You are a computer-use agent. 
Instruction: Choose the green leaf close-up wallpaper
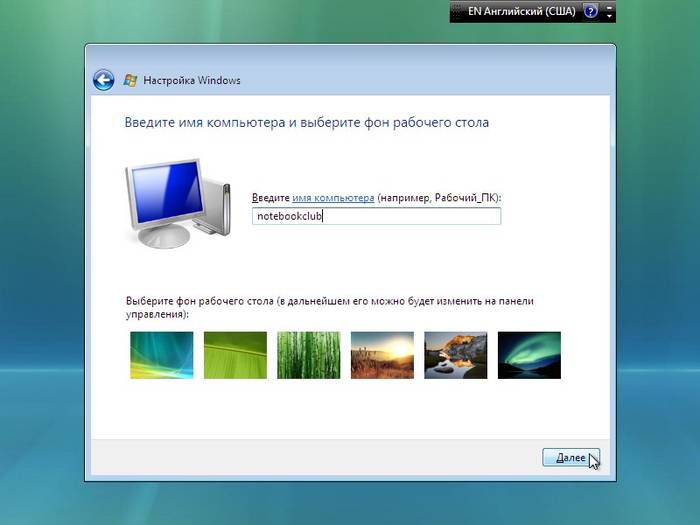[x=235, y=355]
